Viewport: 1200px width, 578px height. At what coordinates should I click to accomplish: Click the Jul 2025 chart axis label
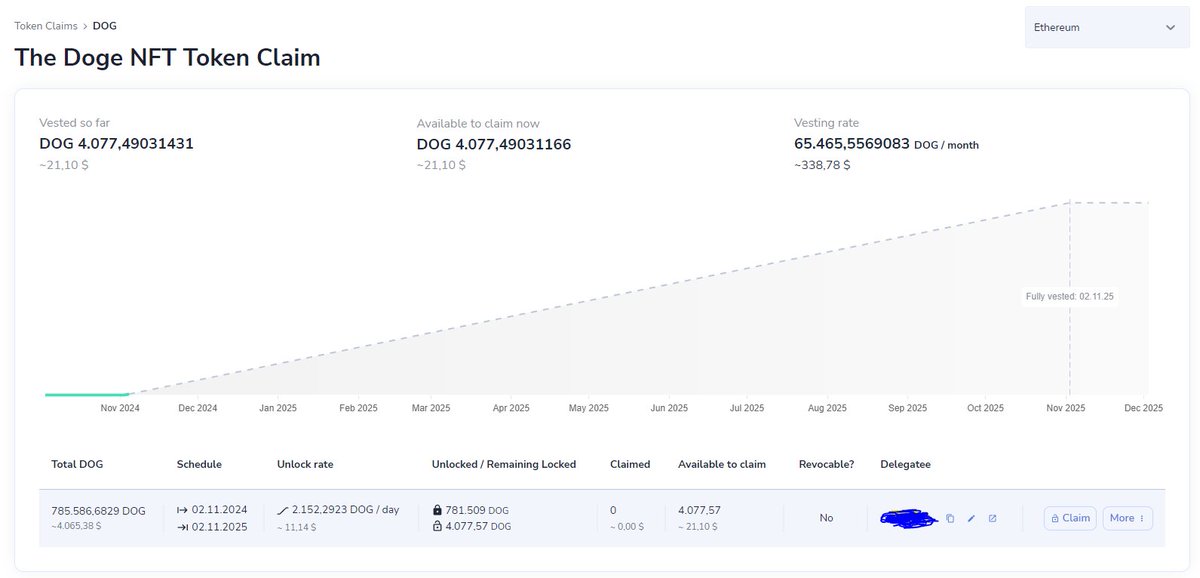point(747,408)
